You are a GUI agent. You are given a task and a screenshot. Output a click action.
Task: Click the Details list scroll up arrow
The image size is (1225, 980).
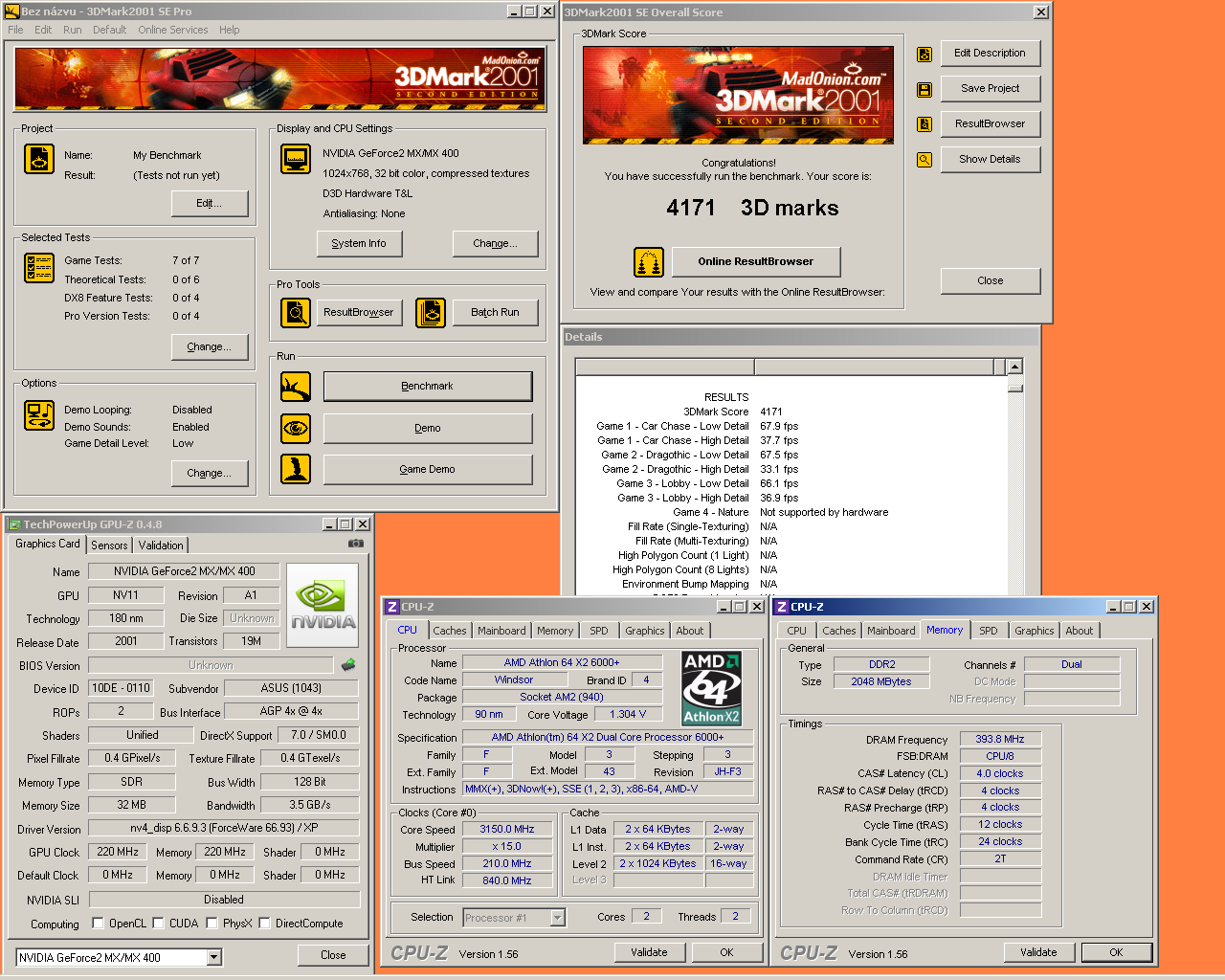pyautogui.click(x=1015, y=367)
